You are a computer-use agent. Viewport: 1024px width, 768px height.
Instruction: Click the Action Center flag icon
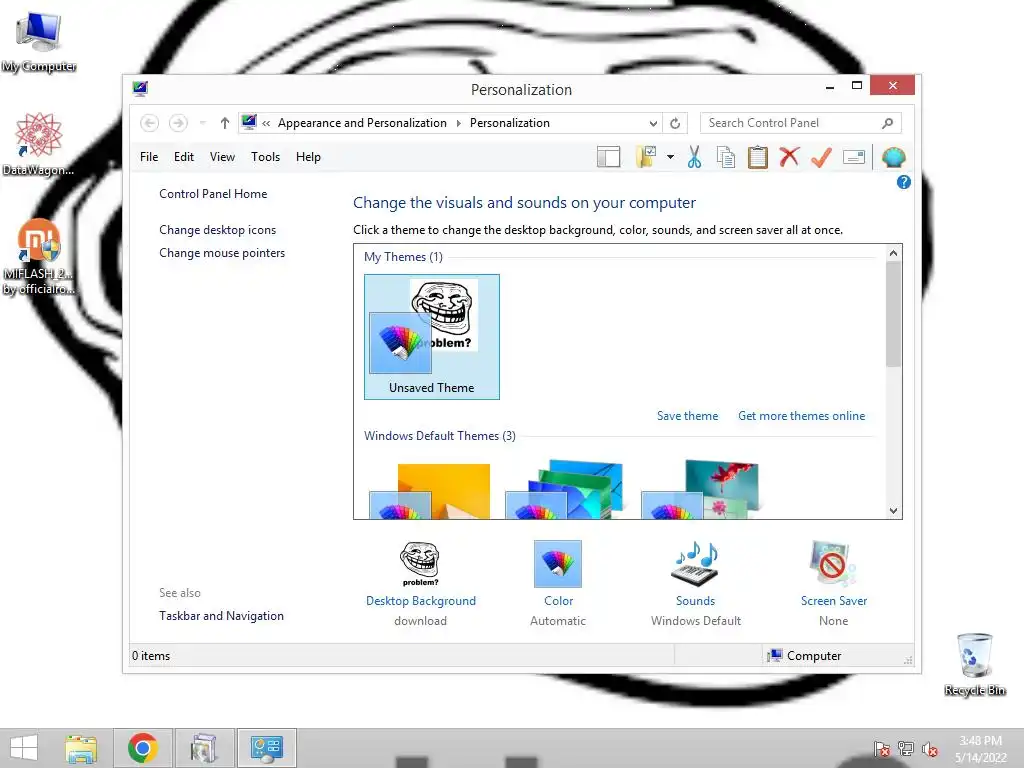point(882,749)
